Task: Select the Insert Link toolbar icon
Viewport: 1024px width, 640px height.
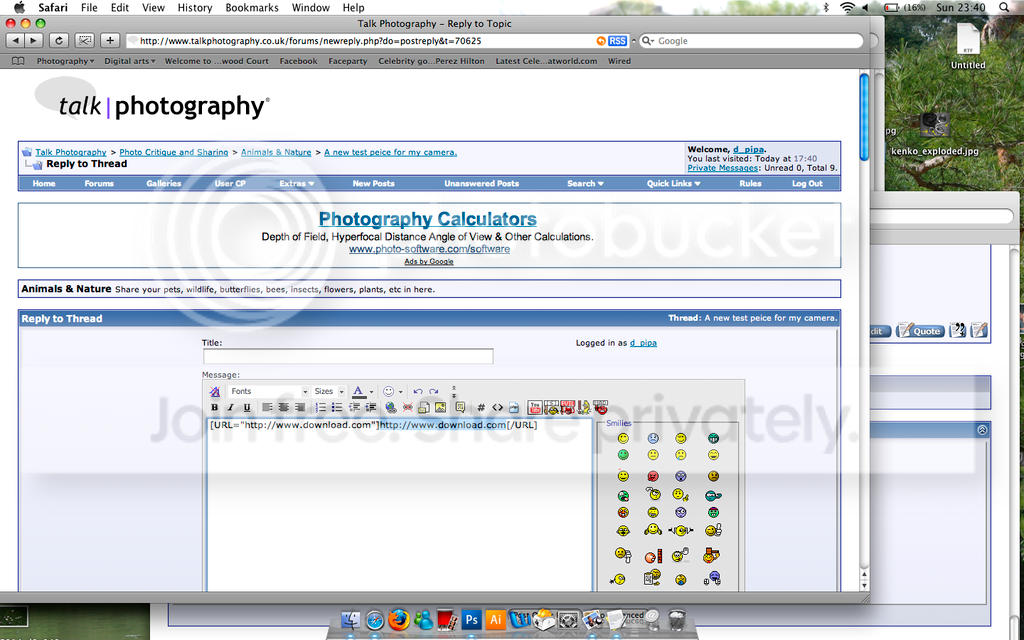Action: point(390,407)
